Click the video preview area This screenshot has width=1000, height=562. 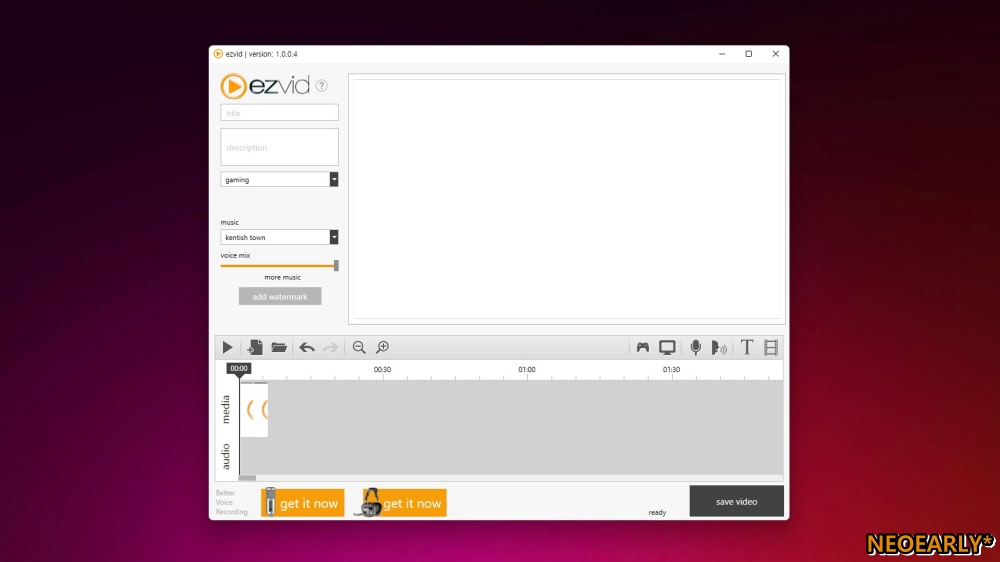point(567,198)
